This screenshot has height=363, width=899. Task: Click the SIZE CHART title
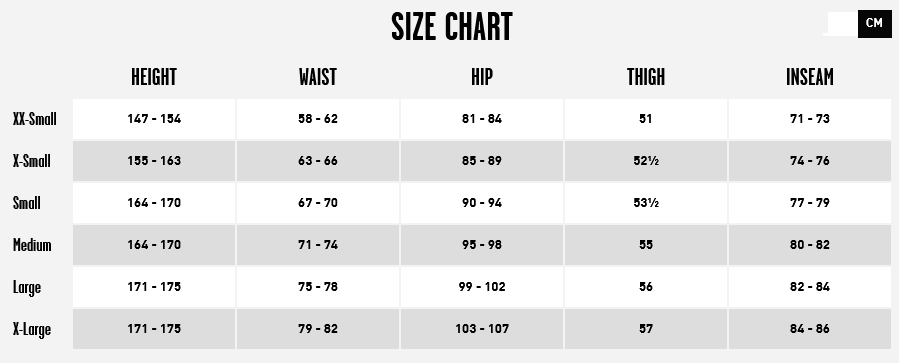[x=452, y=27]
